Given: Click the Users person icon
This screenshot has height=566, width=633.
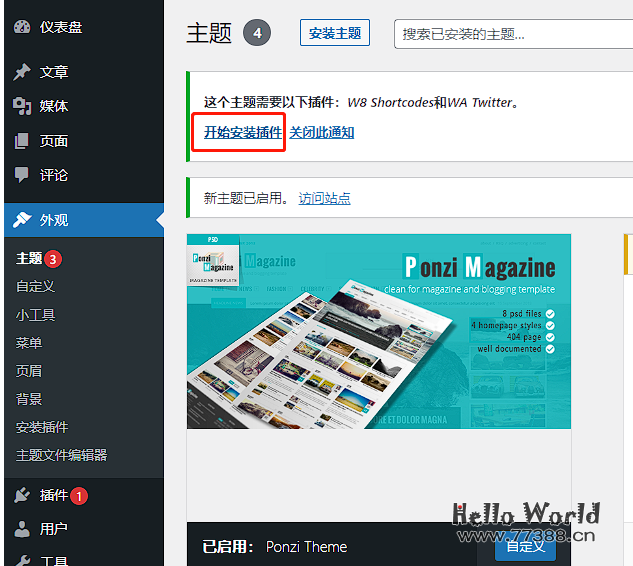Looking at the screenshot, I should tap(22, 529).
